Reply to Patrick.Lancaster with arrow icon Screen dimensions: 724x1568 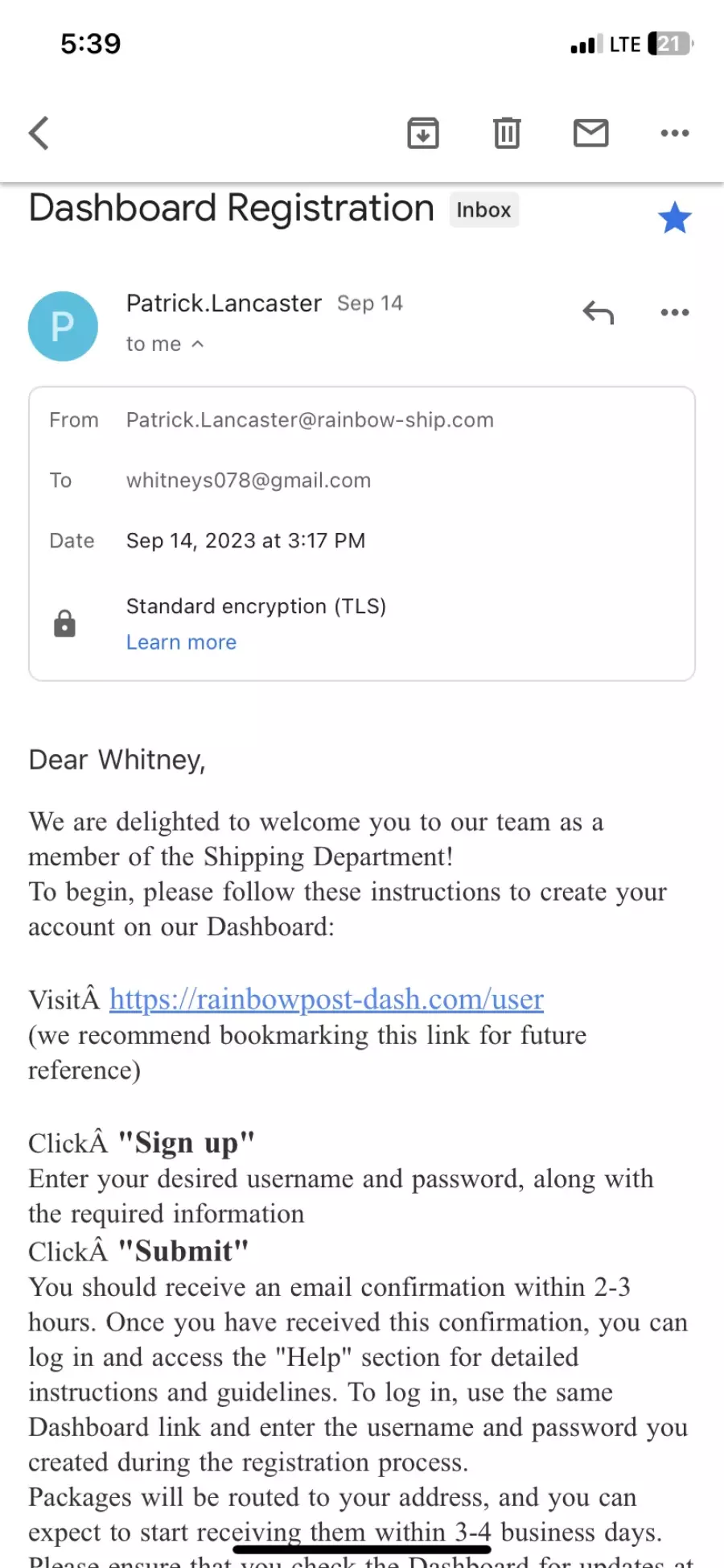pos(599,312)
